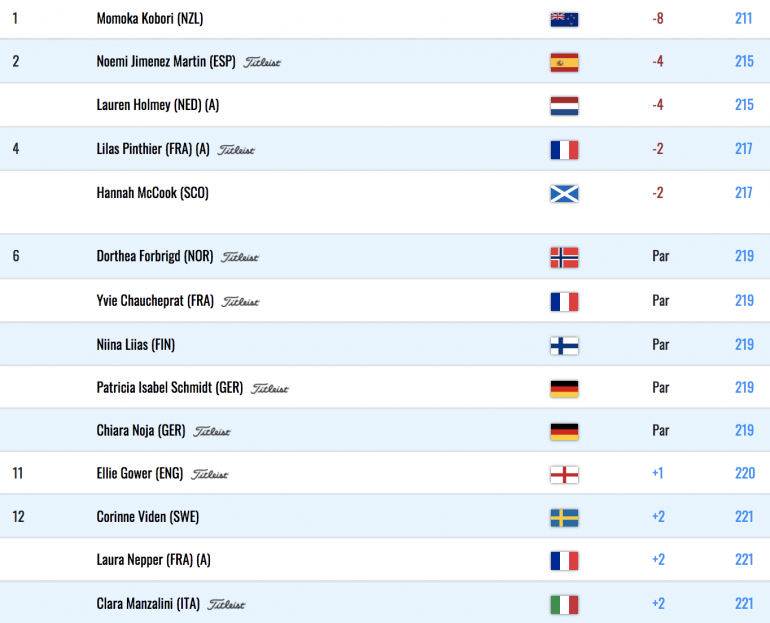The image size is (770, 623).
Task: Click the Finland flag beside Niina Liias
Action: 564,346
